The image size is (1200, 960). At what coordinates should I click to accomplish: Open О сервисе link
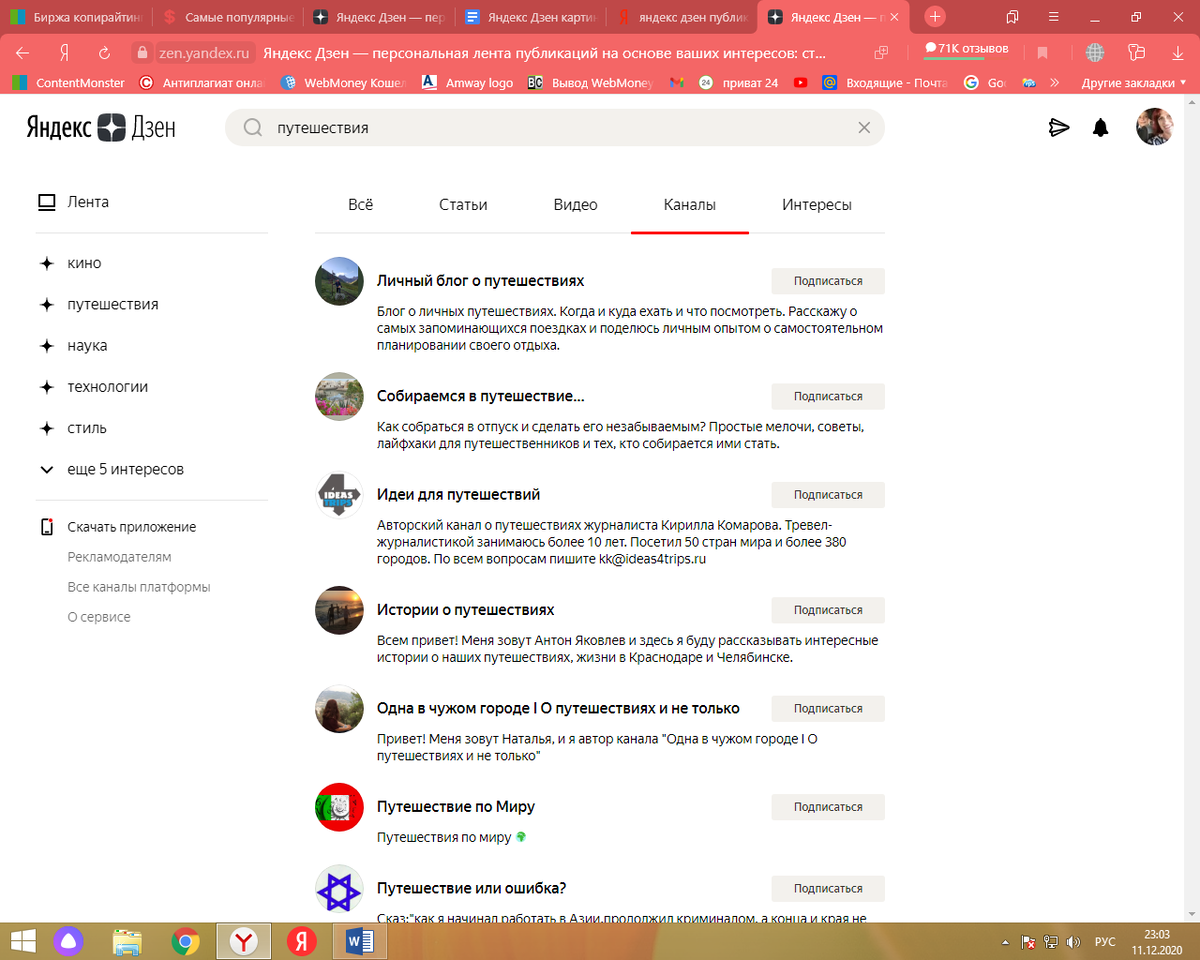click(x=99, y=617)
